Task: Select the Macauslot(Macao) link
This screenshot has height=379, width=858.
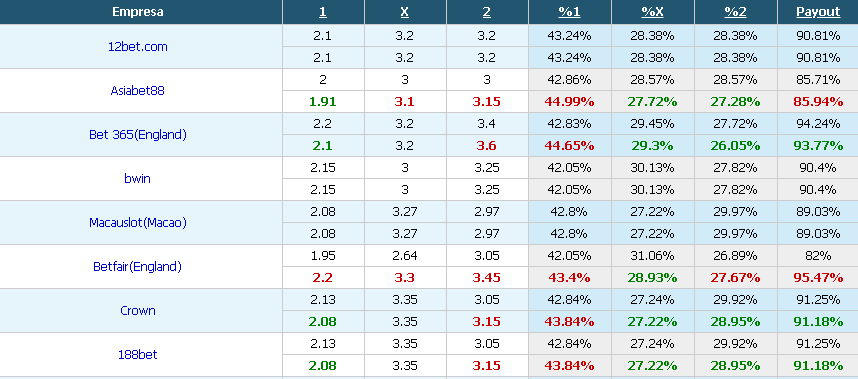Action: pos(138,223)
